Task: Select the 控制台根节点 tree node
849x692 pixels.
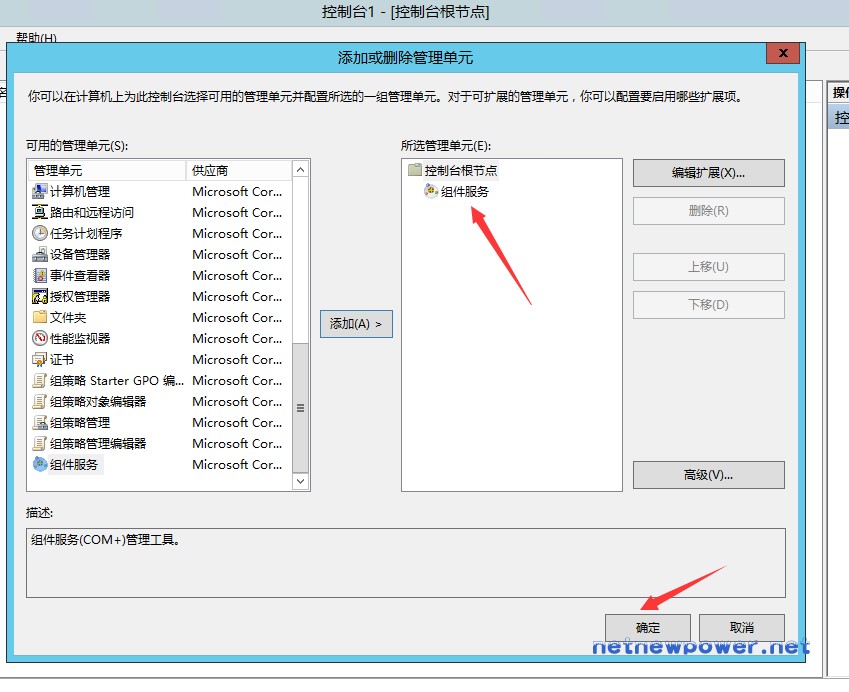Action: coord(460,170)
